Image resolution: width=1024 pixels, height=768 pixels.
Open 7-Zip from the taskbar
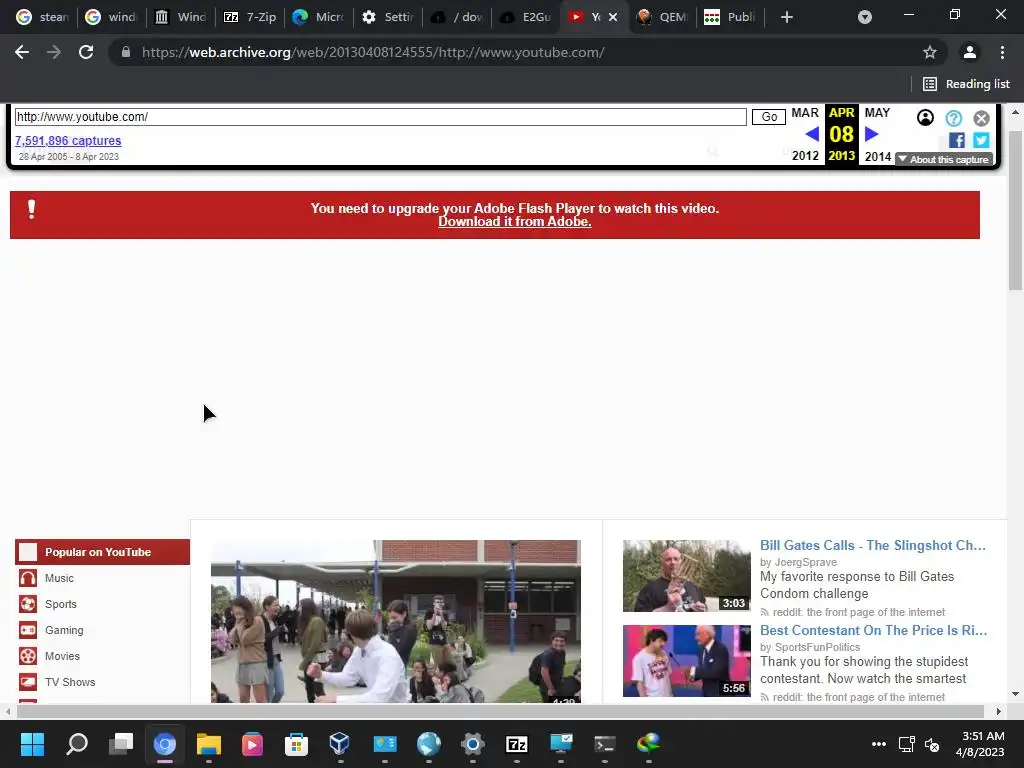click(x=517, y=744)
